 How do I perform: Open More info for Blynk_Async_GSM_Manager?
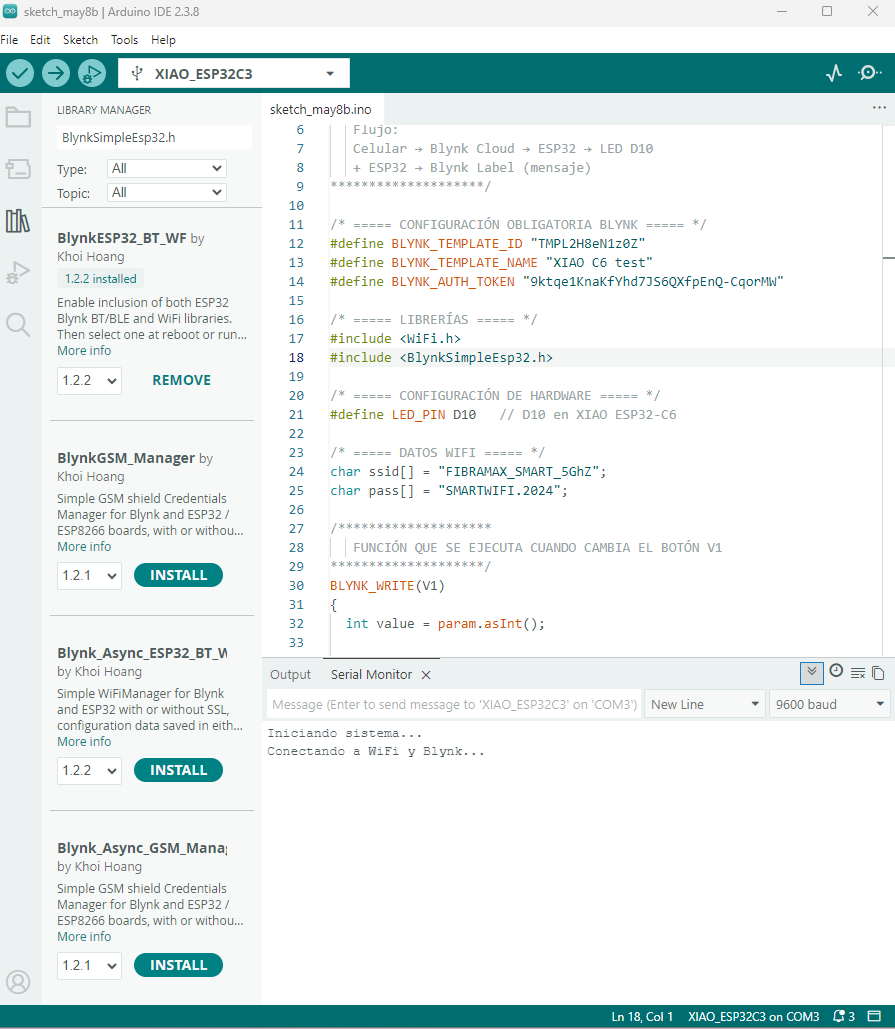84,936
